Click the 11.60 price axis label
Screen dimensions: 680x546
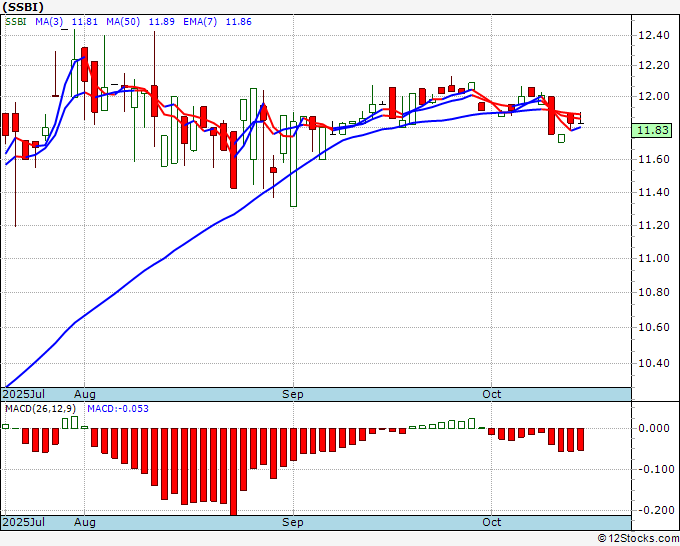coord(654,160)
